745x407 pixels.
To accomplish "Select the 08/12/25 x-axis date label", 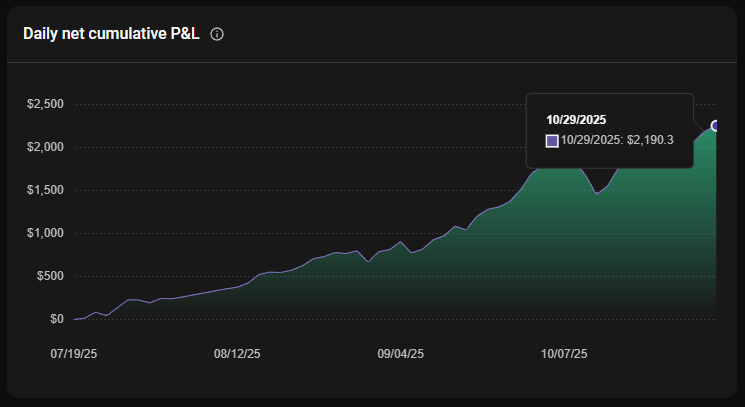I will click(237, 354).
